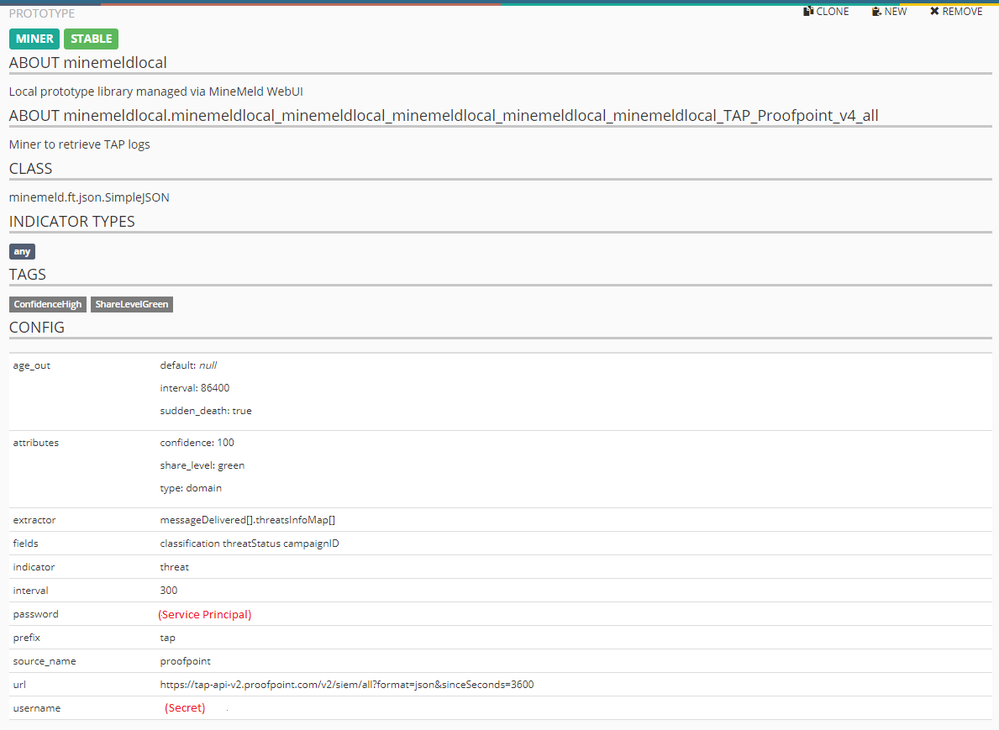Click messageDelivered[].threatsInfoMap[] extractor value
Screen dimensions: 999x730
coord(247,520)
